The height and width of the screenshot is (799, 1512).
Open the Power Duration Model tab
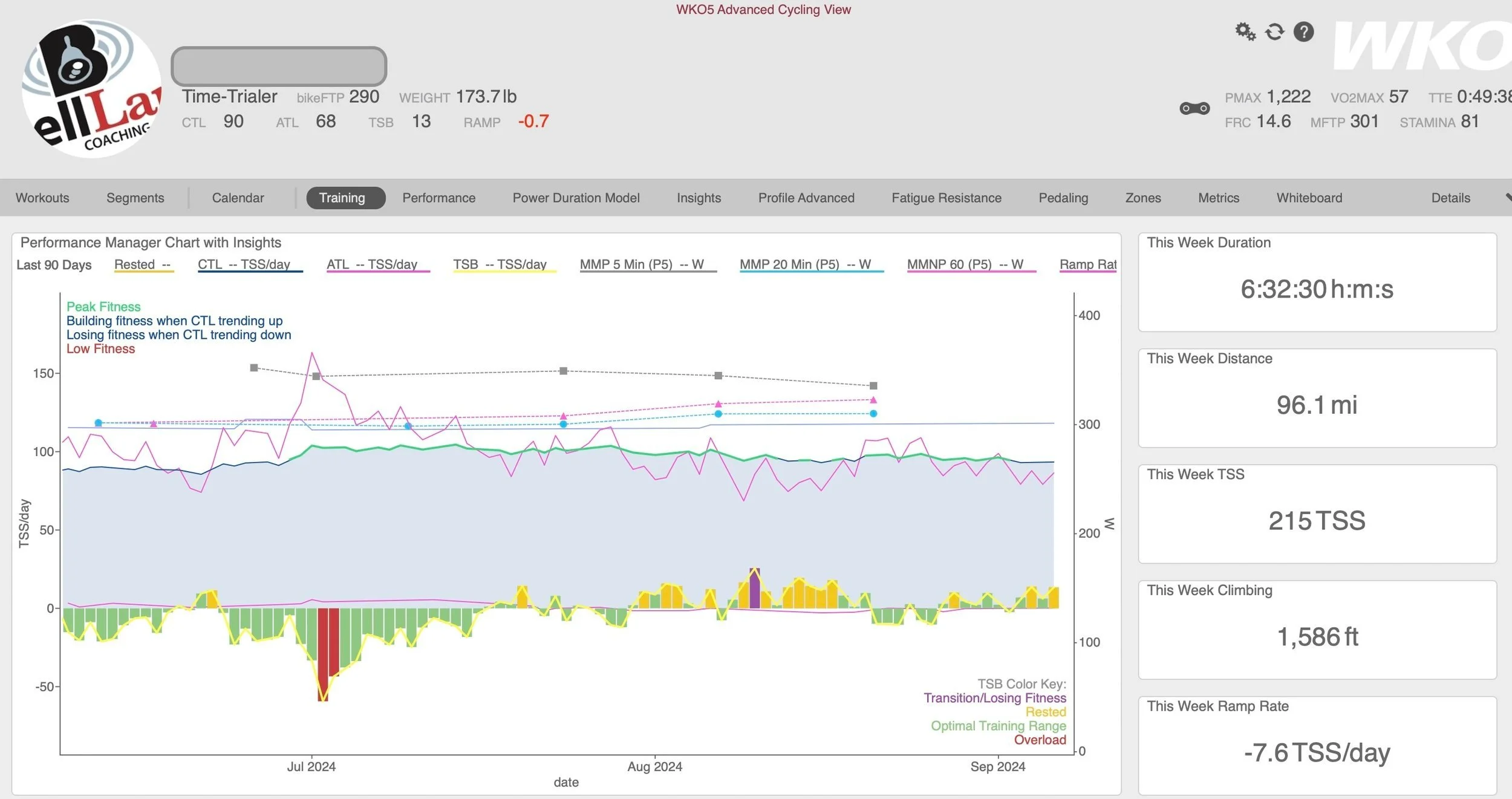tap(576, 198)
